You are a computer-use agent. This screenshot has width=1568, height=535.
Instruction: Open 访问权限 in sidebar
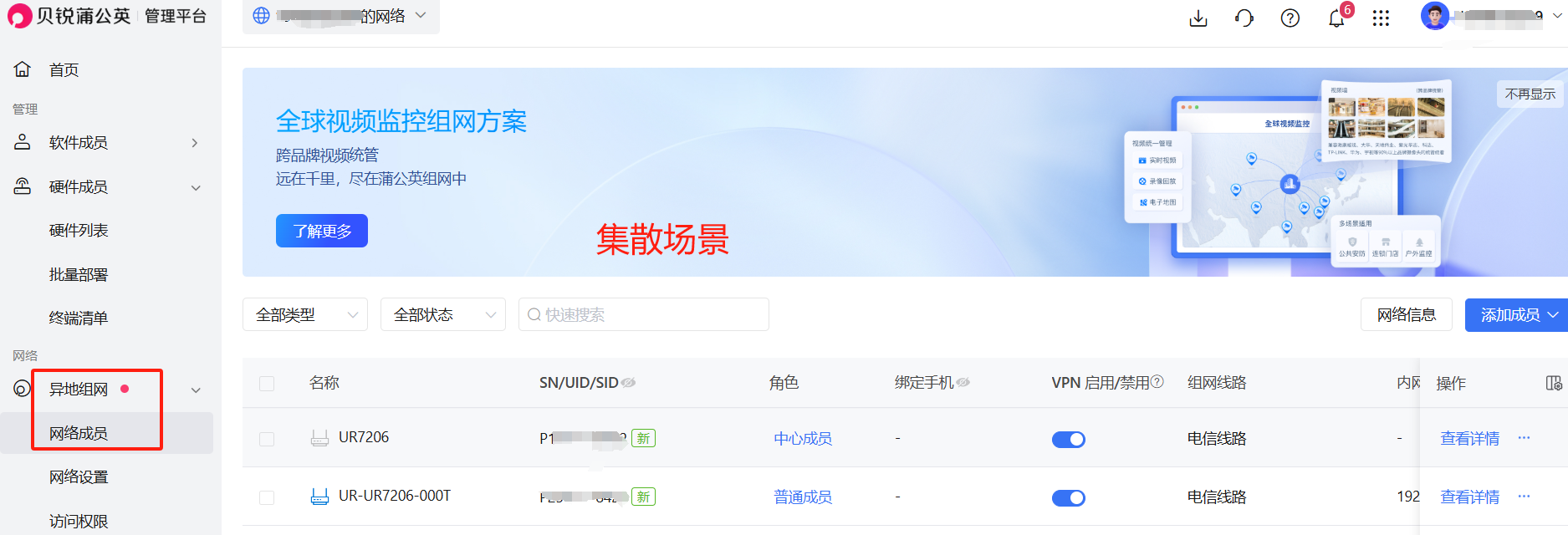[x=79, y=521]
